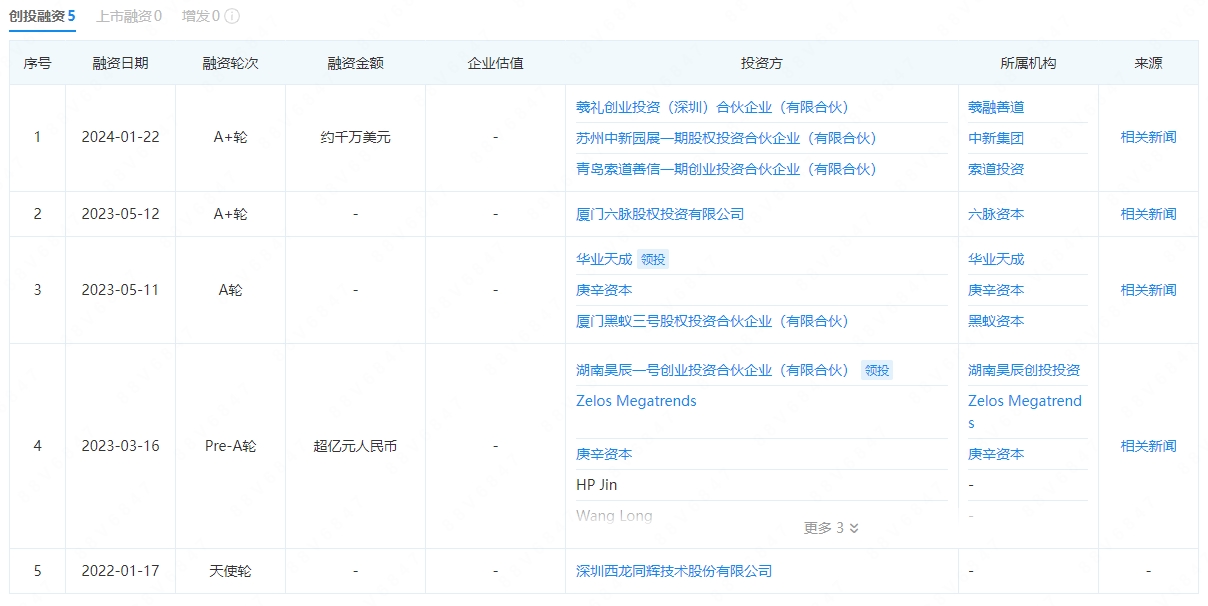Open institution 湖南昊辰创投投资
Viewport: 1208px width, 606px height.
1024,370
